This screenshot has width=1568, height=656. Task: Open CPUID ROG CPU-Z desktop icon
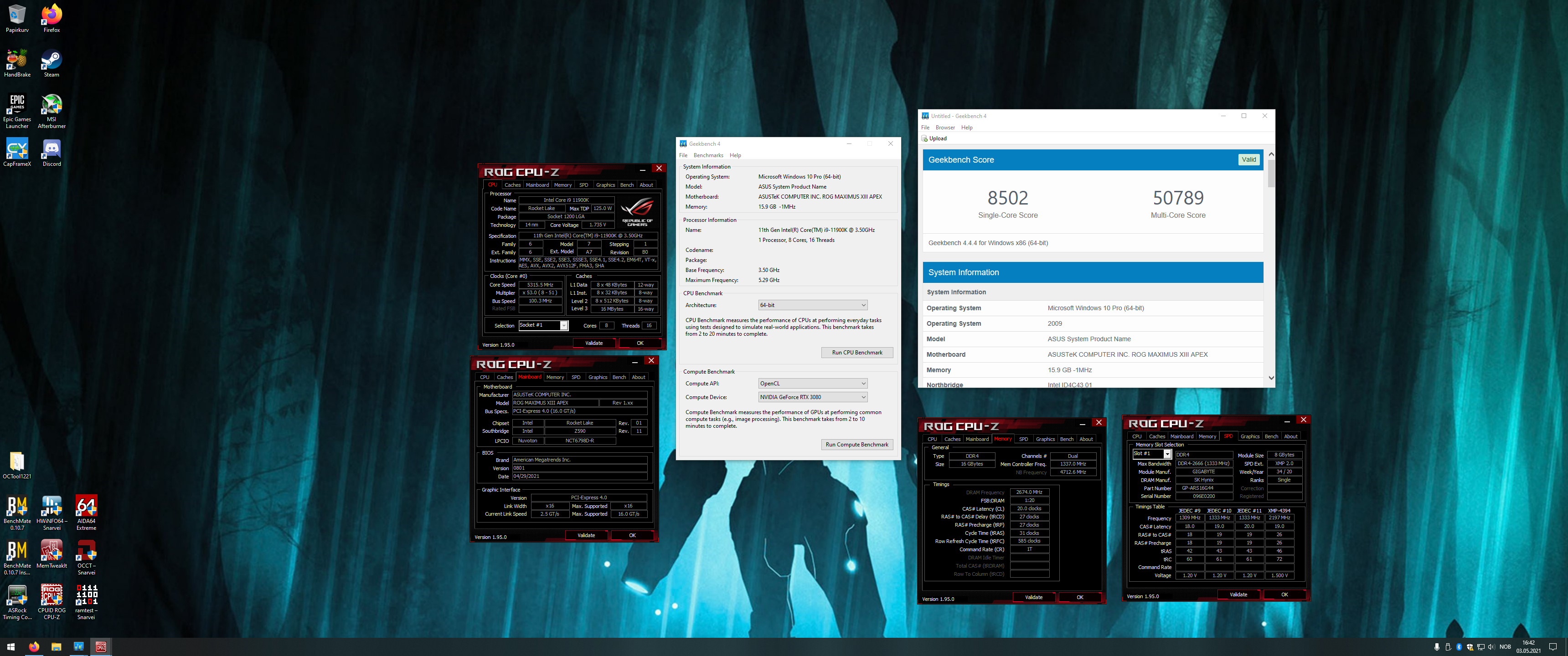[x=52, y=602]
